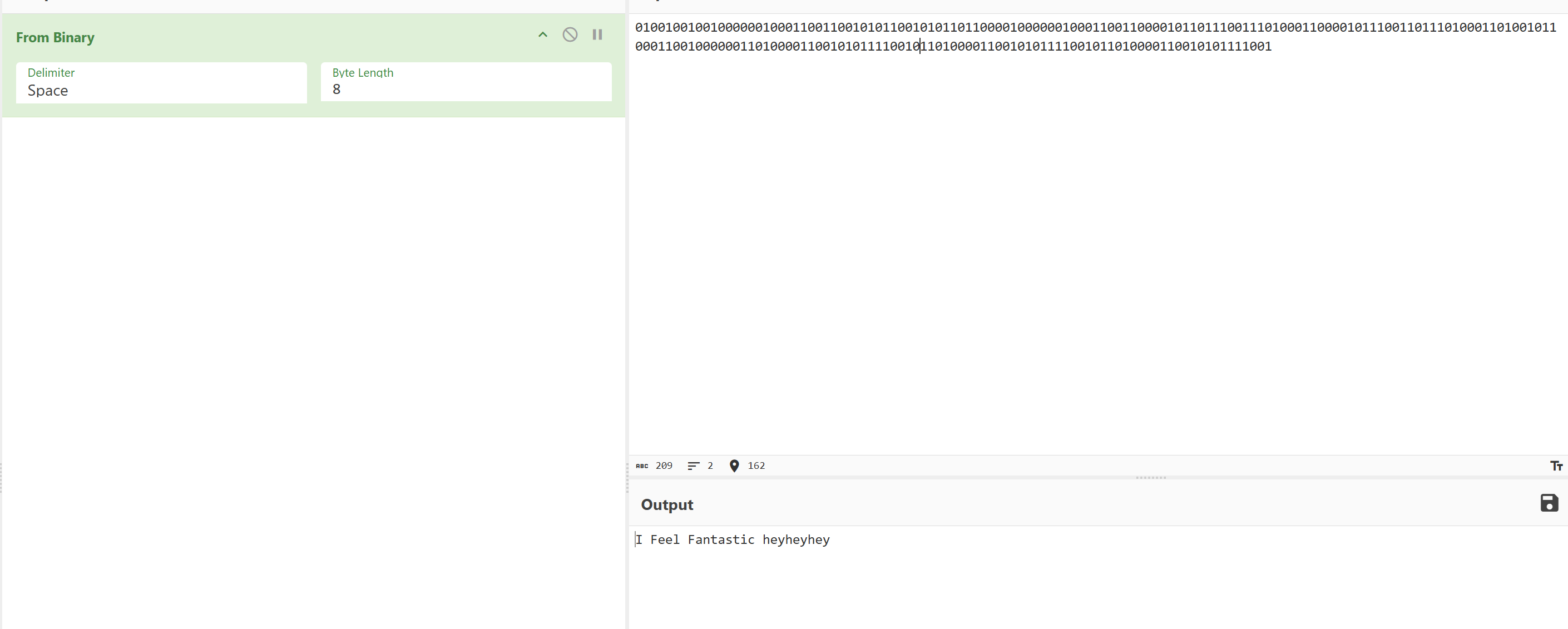Click empty recipe area below From Binary
Screen dimensions: 1568x629
point(313,365)
